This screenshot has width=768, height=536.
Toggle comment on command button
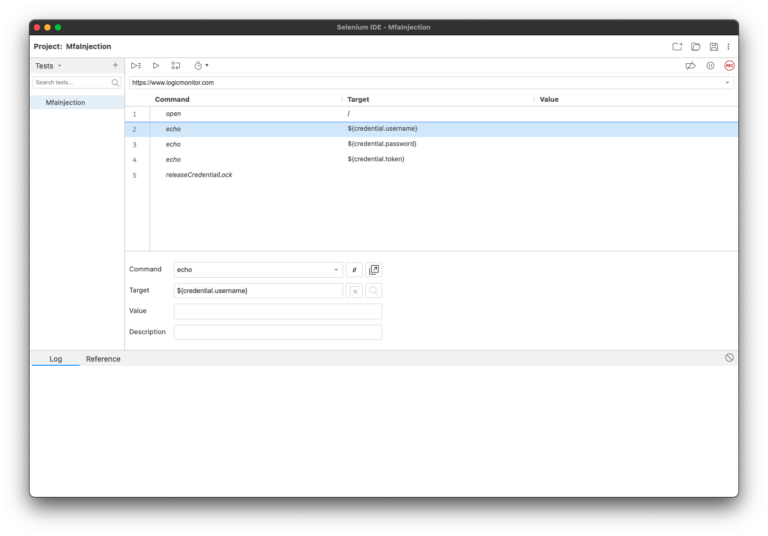pyautogui.click(x=354, y=269)
